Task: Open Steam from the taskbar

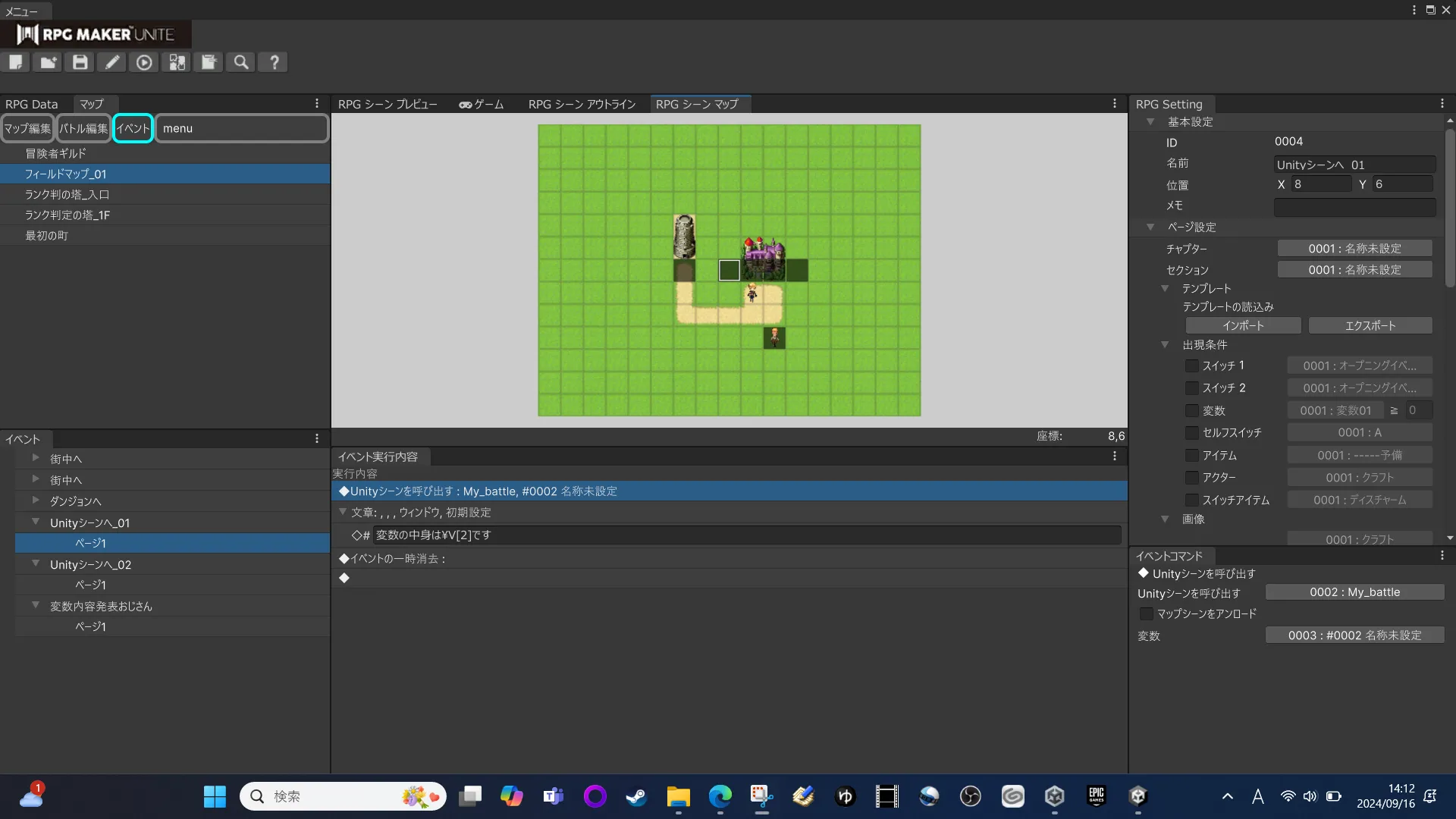Action: coord(636,796)
